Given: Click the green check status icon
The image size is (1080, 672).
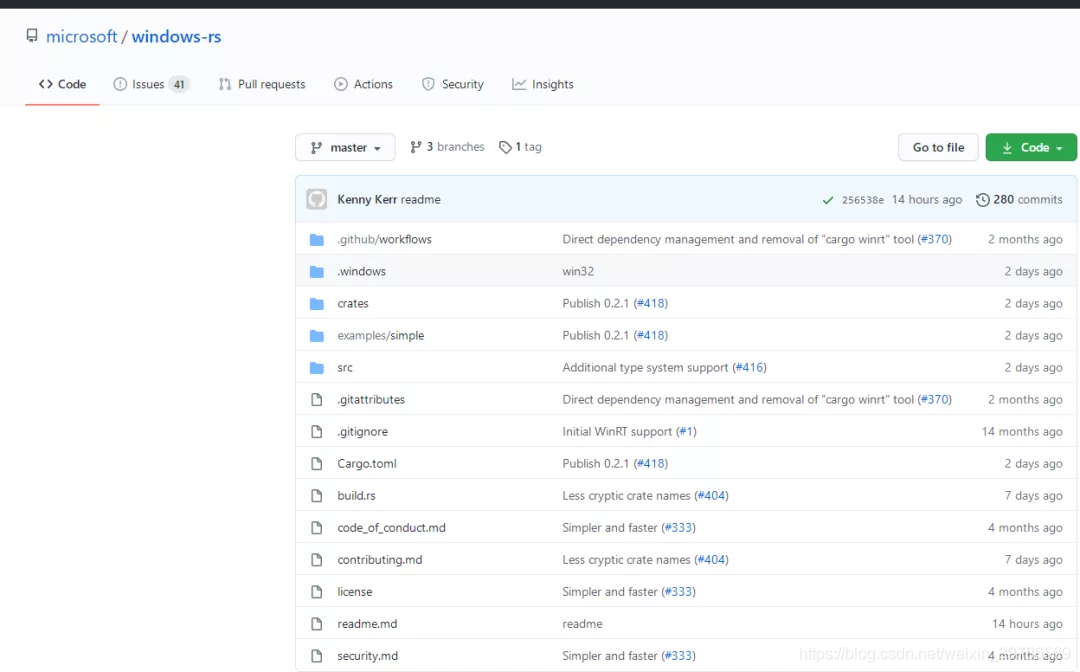Looking at the screenshot, I should [828, 200].
